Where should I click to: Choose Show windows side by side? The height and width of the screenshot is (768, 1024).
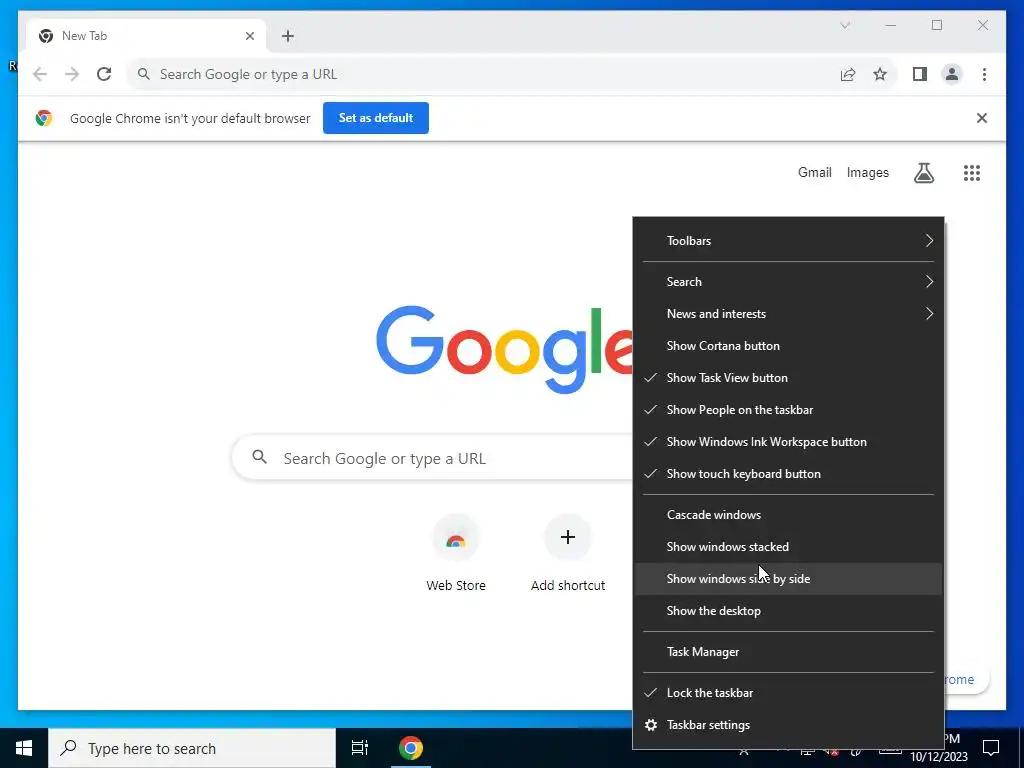pos(788,579)
